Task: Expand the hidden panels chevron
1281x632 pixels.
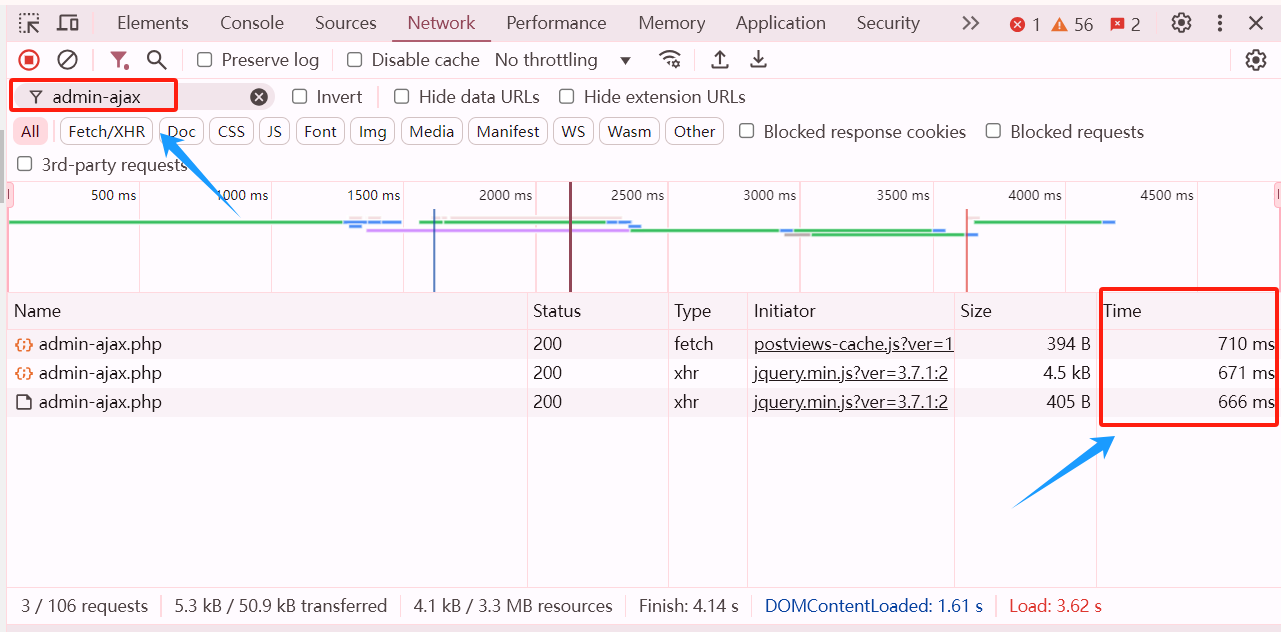Action: coord(969,22)
